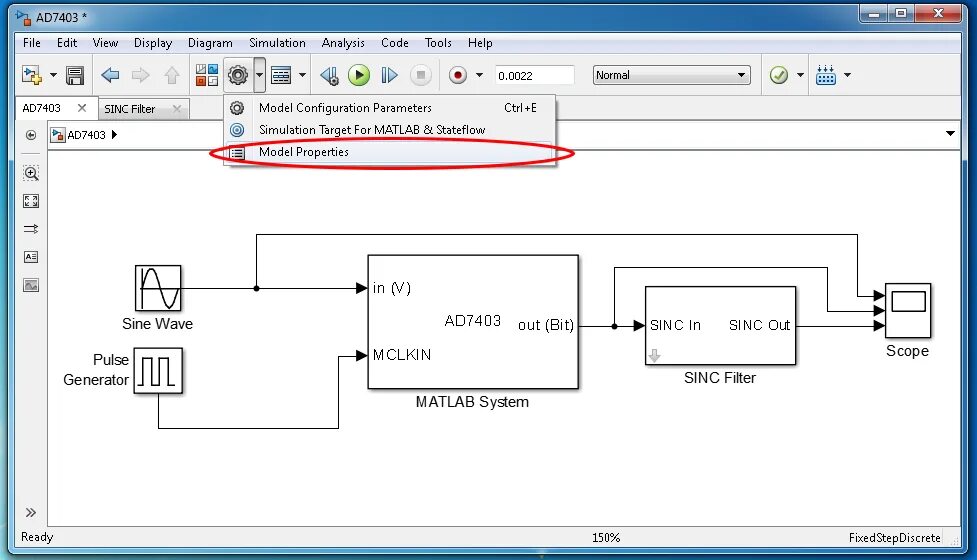
Task: Choose Model Properties from the dropdown
Action: point(389,152)
